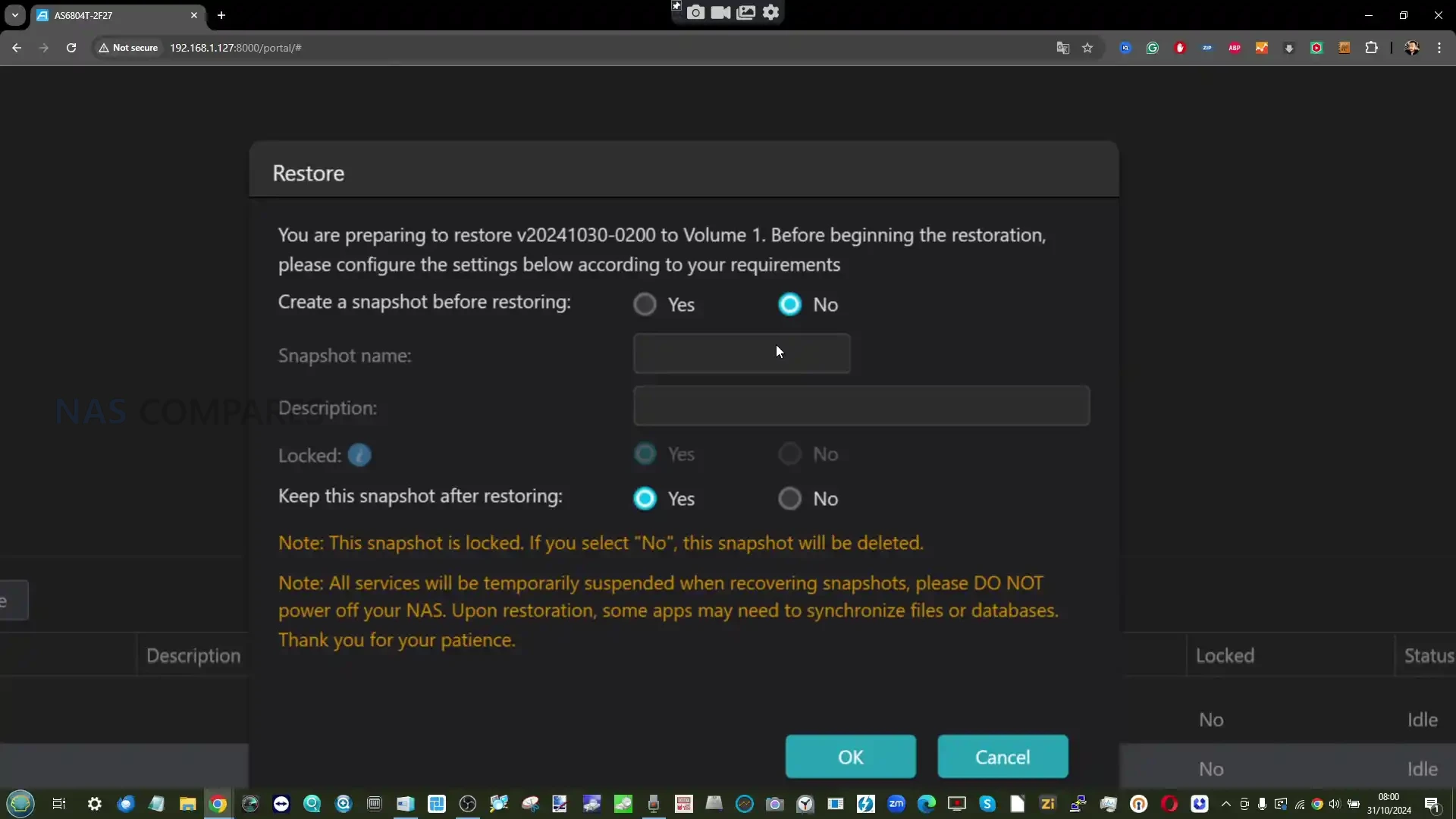
Task: Select Yes for create snapshot before restoring
Action: tap(645, 305)
